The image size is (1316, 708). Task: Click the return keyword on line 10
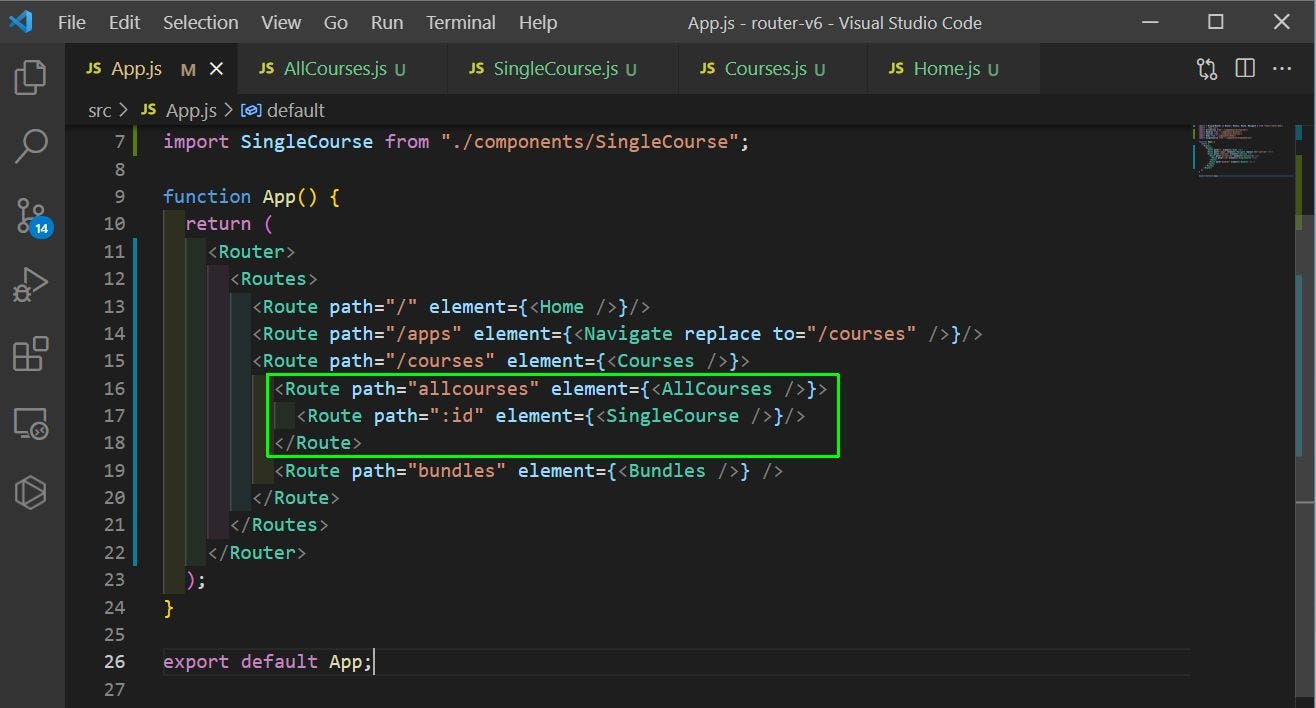[218, 223]
